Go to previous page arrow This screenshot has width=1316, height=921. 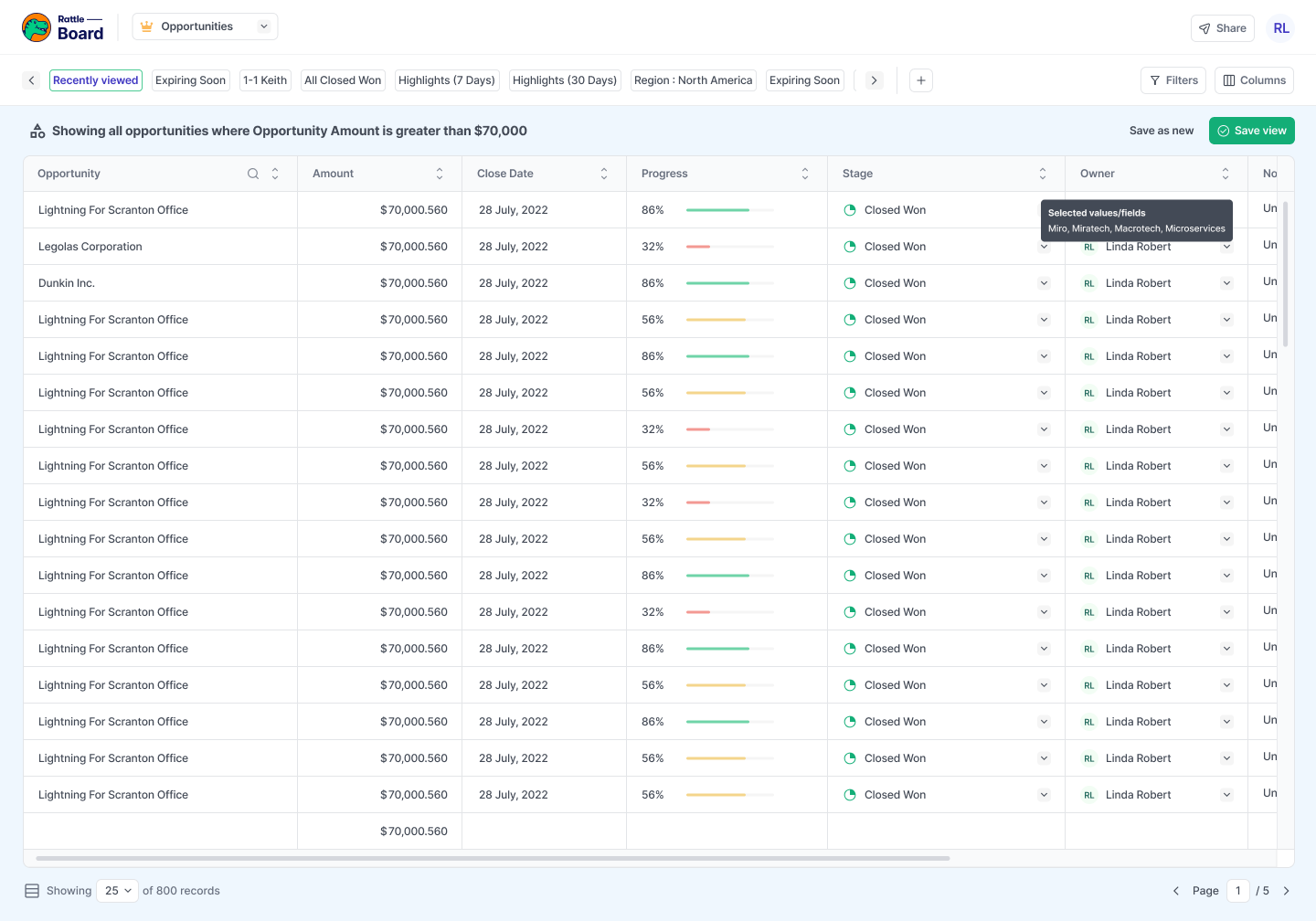[1176, 891]
